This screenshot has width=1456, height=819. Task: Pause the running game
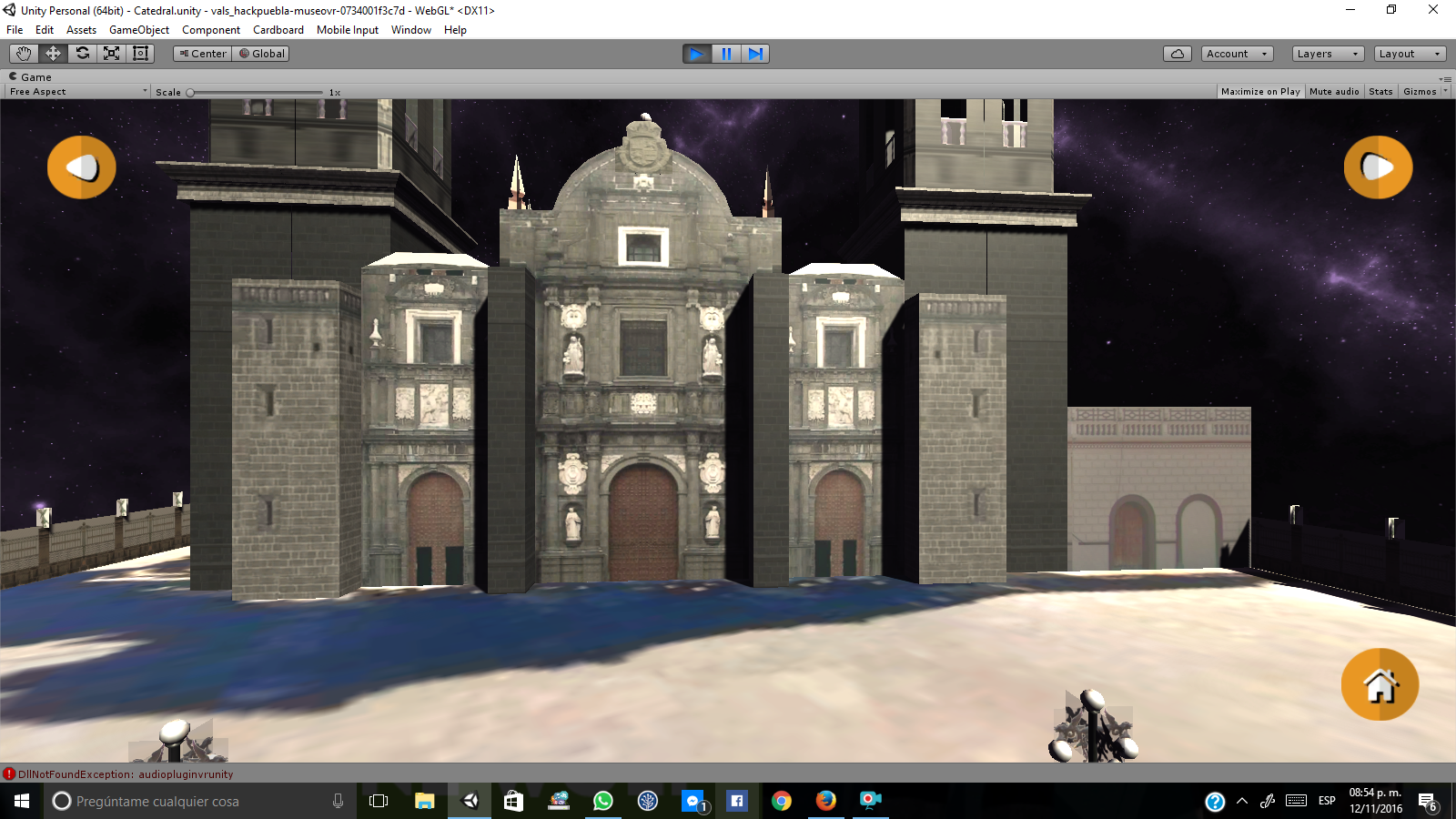coord(726,54)
